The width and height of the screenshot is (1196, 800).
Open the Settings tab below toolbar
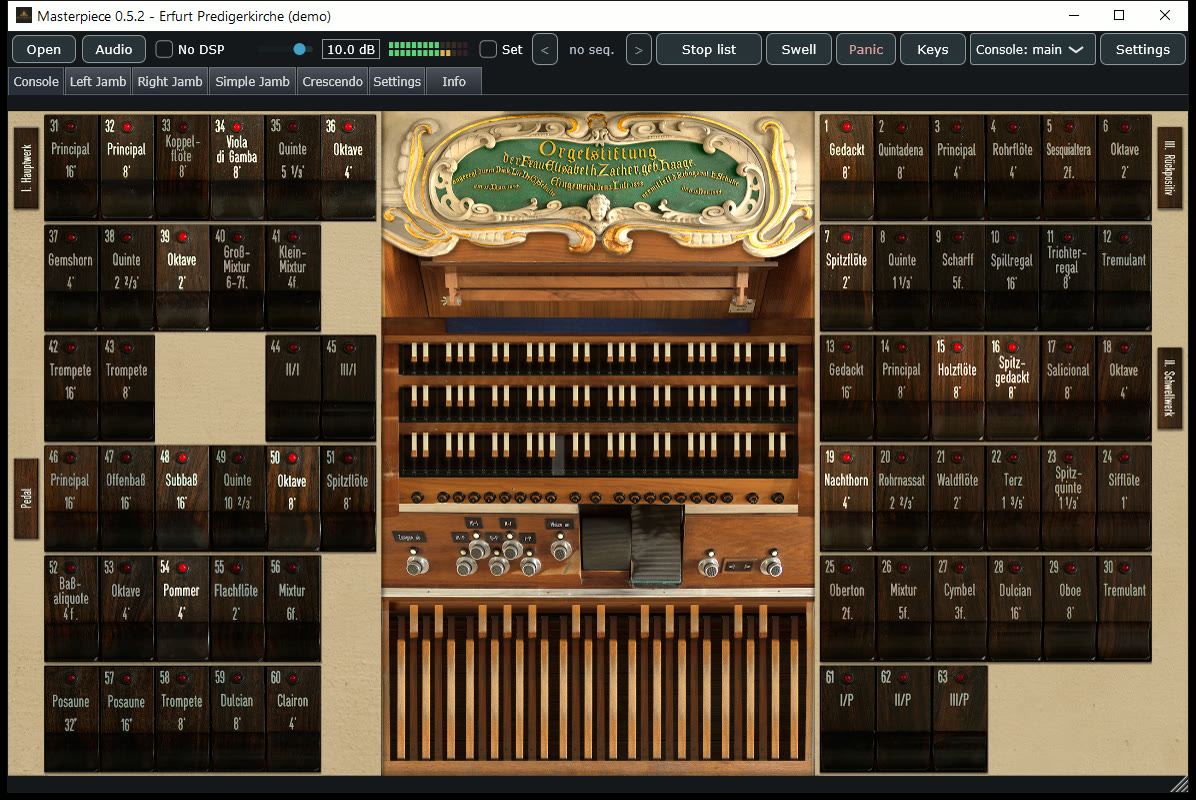click(397, 82)
